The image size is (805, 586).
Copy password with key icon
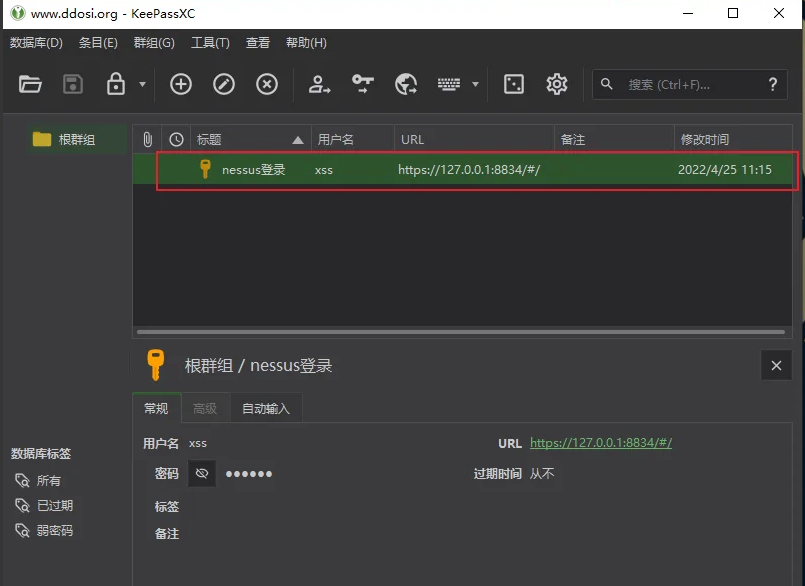pyautogui.click(x=362, y=84)
